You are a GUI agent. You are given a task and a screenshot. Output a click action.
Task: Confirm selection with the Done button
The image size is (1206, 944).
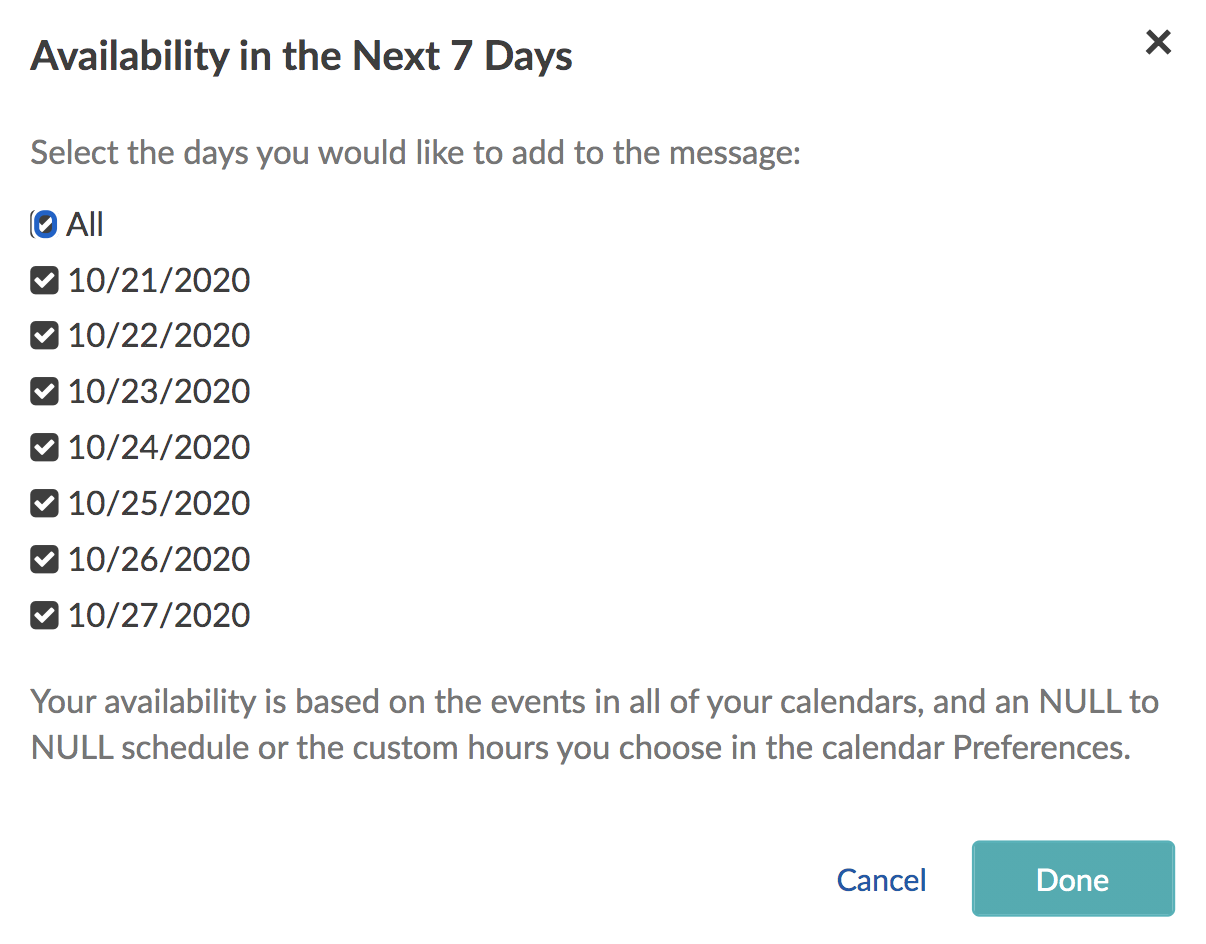(1072, 880)
